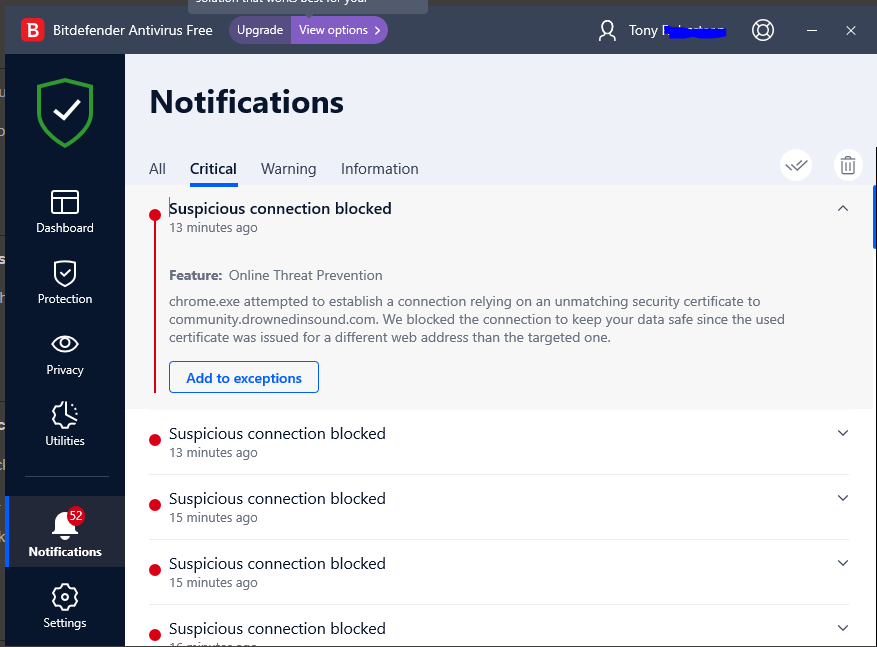Click the green protection status shield
This screenshot has width=877, height=647.
65,112
